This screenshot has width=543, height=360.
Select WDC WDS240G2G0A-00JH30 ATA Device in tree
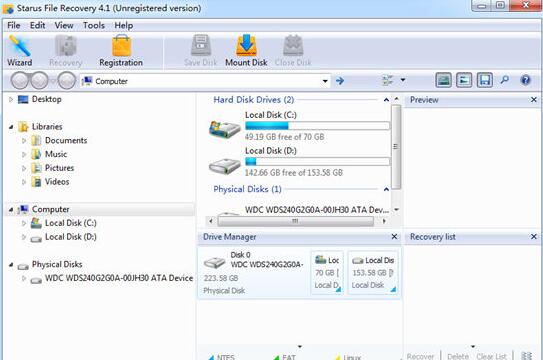pos(119,278)
